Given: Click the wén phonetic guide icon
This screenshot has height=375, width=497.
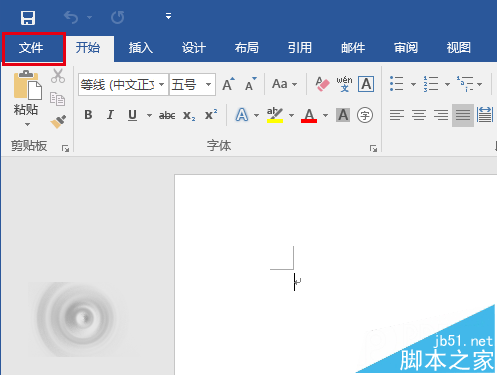Looking at the screenshot, I should click(344, 84).
